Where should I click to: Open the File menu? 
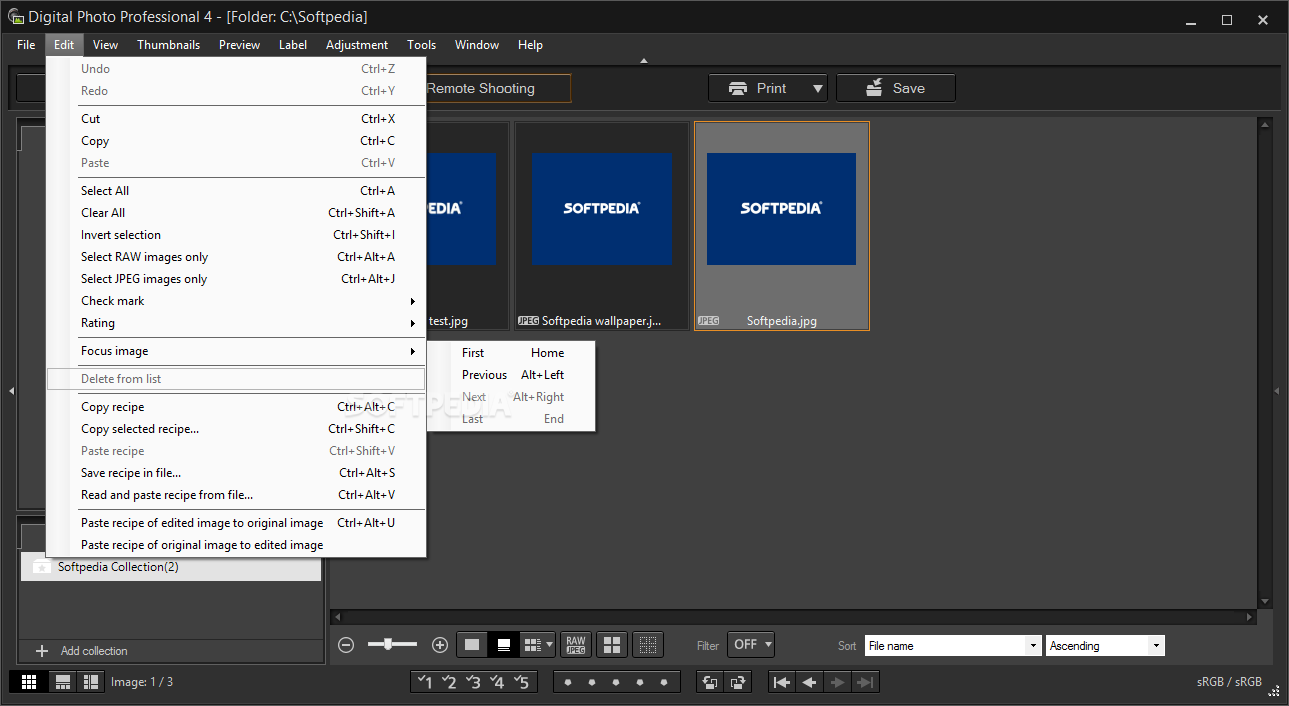pyautogui.click(x=26, y=45)
